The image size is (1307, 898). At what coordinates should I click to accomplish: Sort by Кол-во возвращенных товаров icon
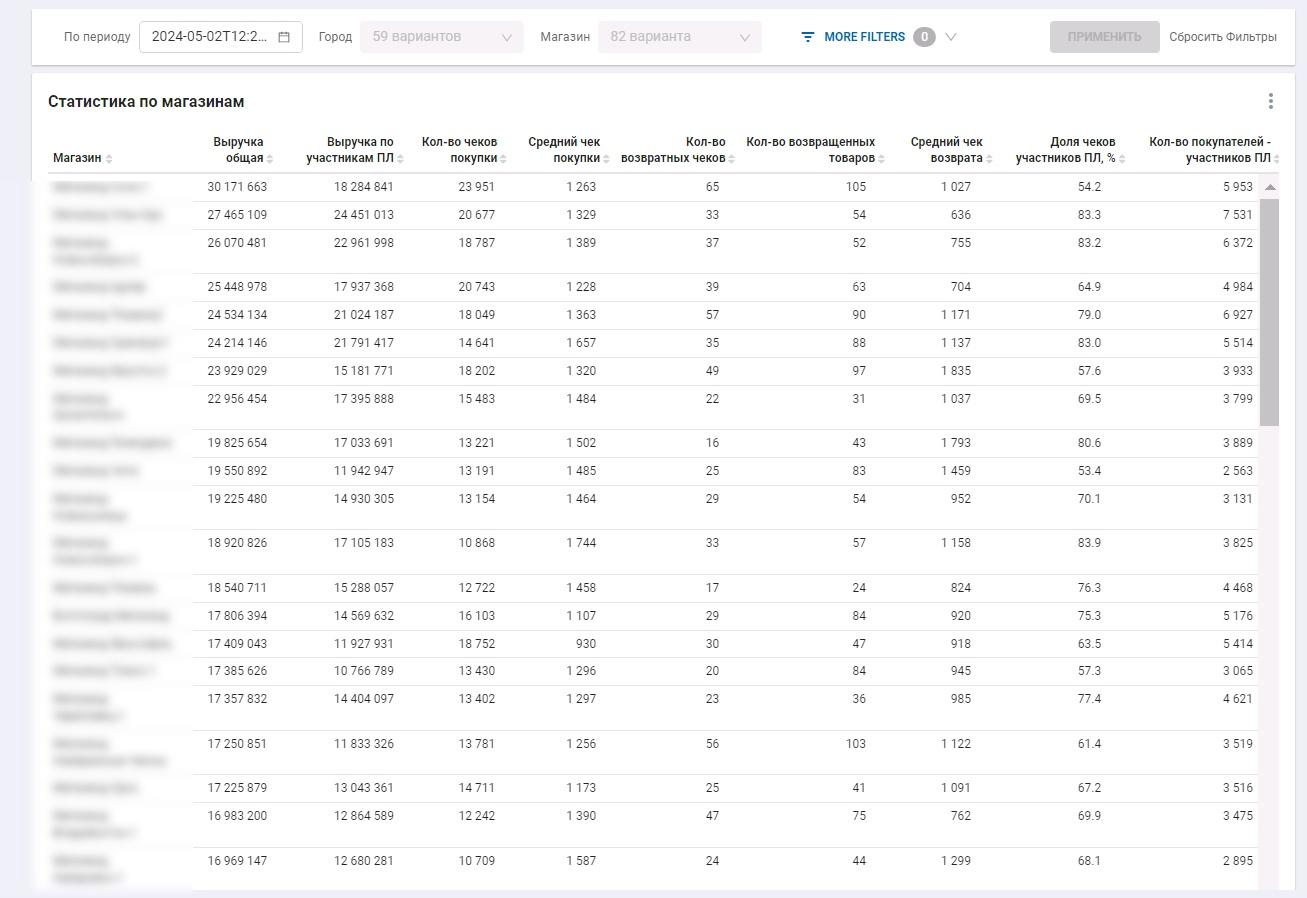pyautogui.click(x=881, y=159)
